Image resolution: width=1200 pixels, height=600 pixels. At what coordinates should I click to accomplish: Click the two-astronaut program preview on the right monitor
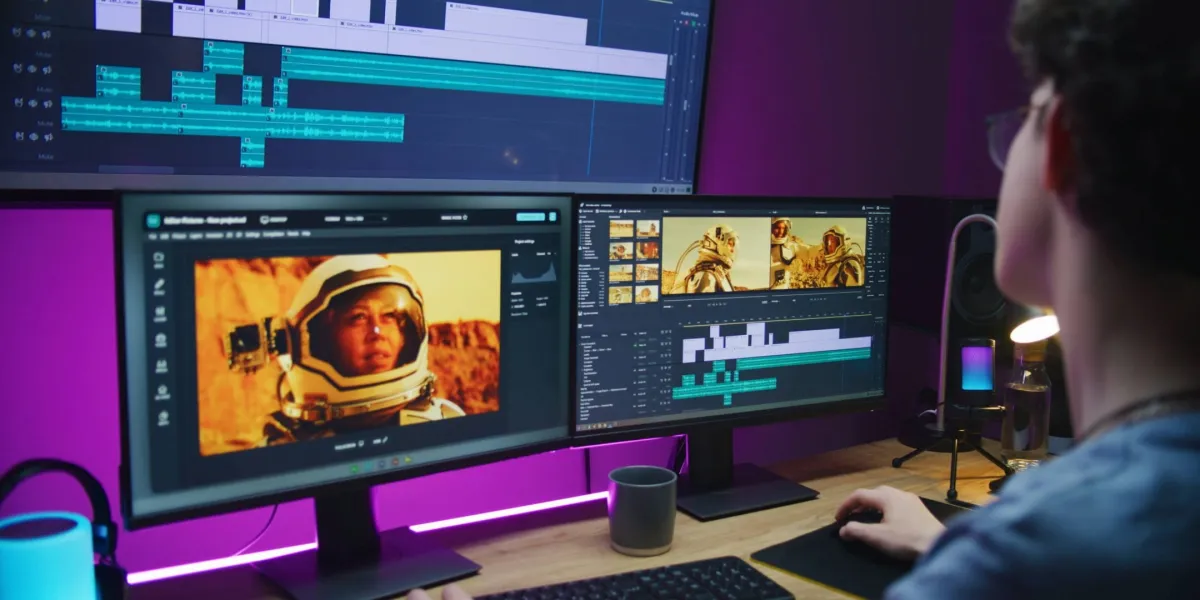(817, 255)
